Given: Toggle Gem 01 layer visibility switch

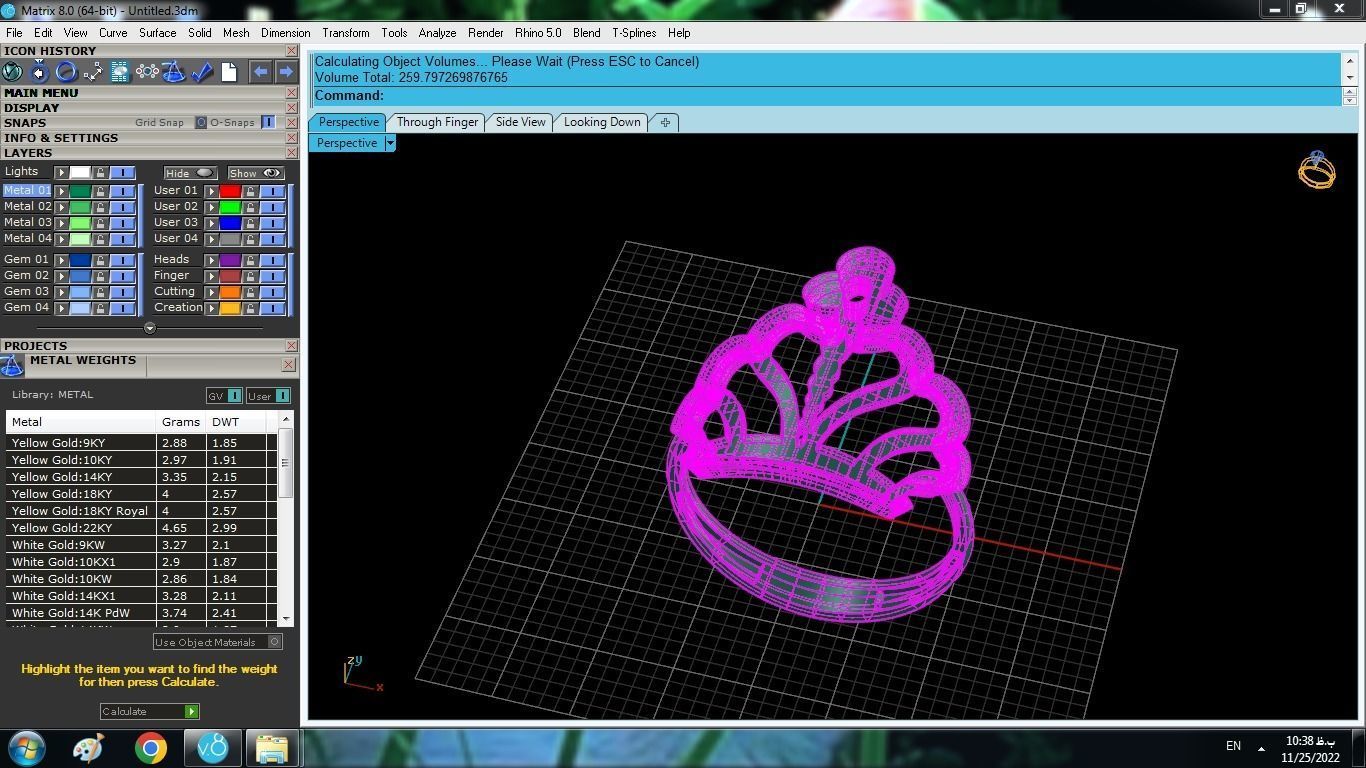Looking at the screenshot, I should (122, 260).
